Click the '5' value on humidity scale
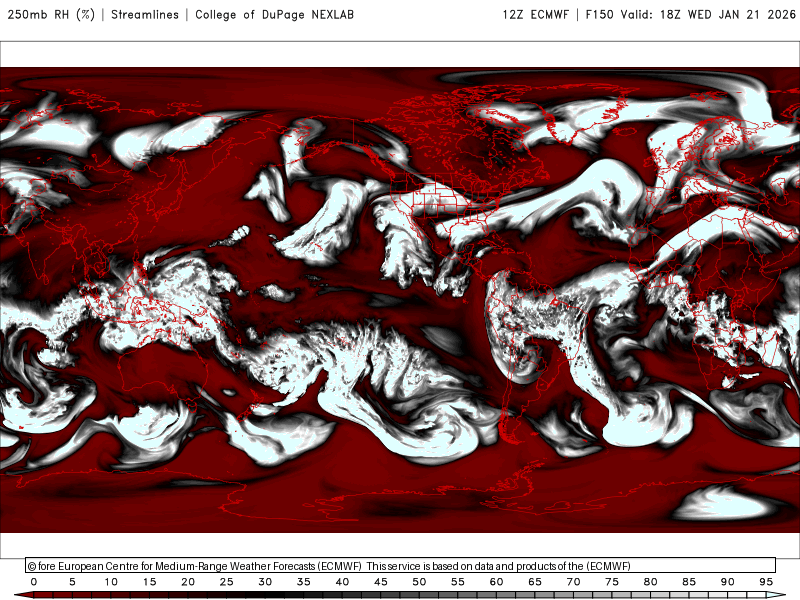This screenshot has width=800, height=600. pyautogui.click(x=72, y=582)
